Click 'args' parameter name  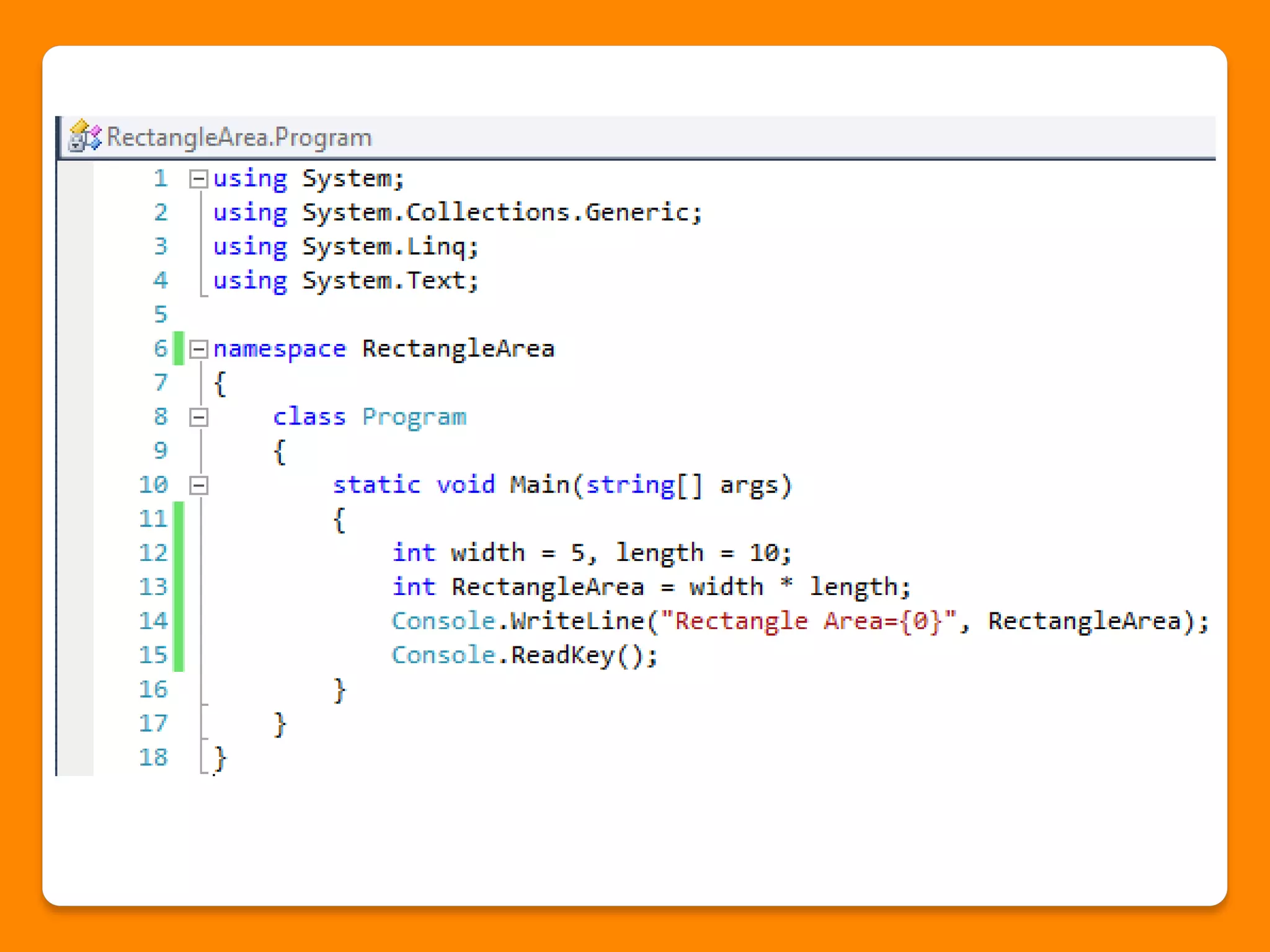748,486
